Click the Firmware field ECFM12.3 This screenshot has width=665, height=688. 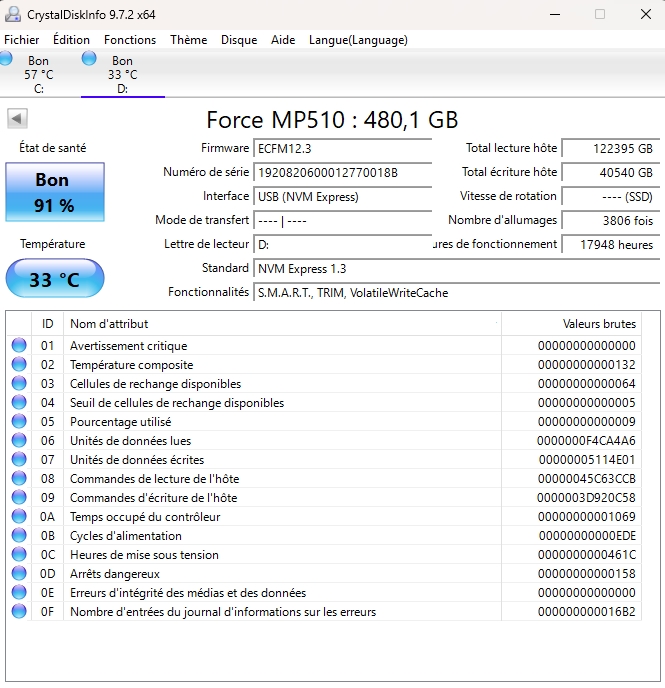pos(342,148)
